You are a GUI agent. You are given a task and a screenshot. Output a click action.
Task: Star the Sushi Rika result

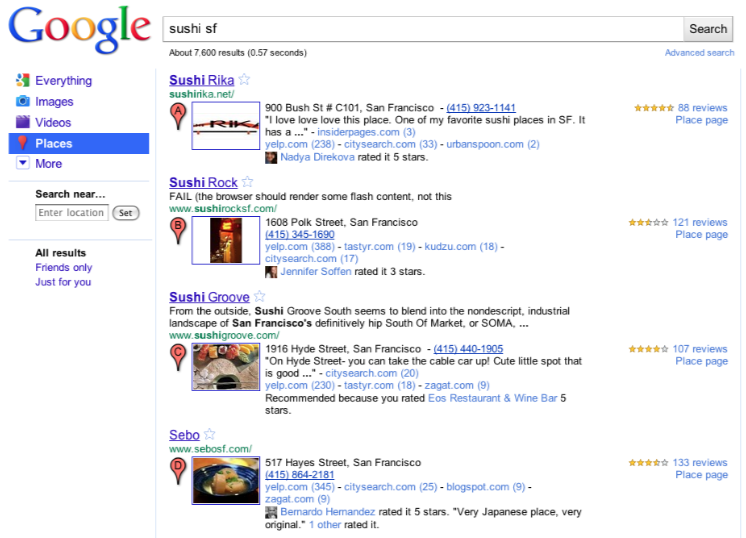244,79
